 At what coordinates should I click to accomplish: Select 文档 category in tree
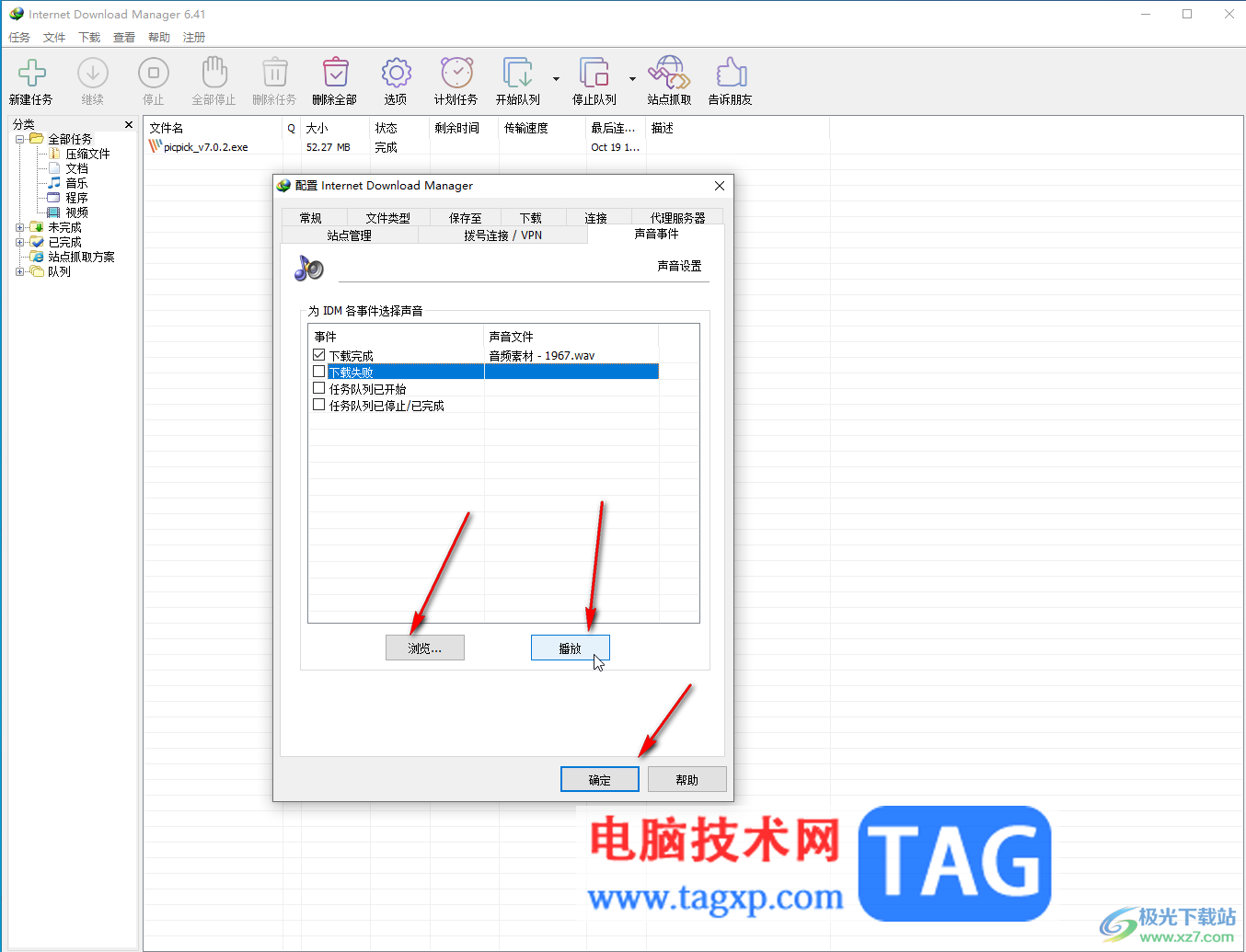pos(76,168)
